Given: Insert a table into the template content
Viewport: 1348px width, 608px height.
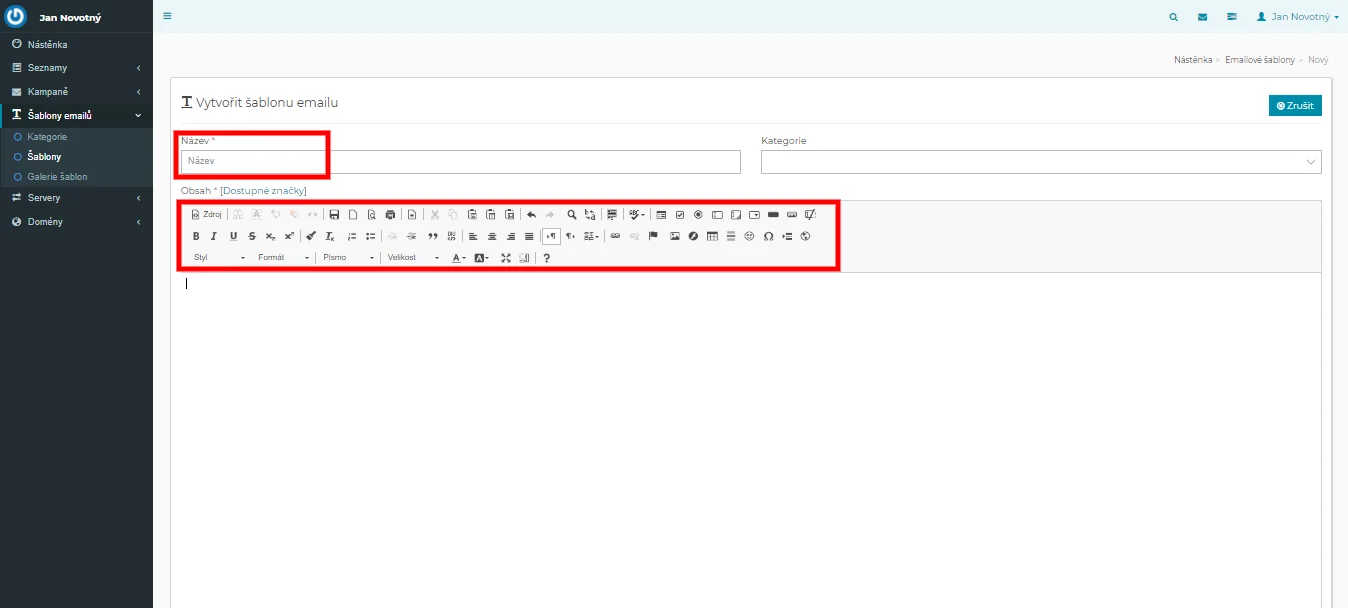Looking at the screenshot, I should click(712, 236).
